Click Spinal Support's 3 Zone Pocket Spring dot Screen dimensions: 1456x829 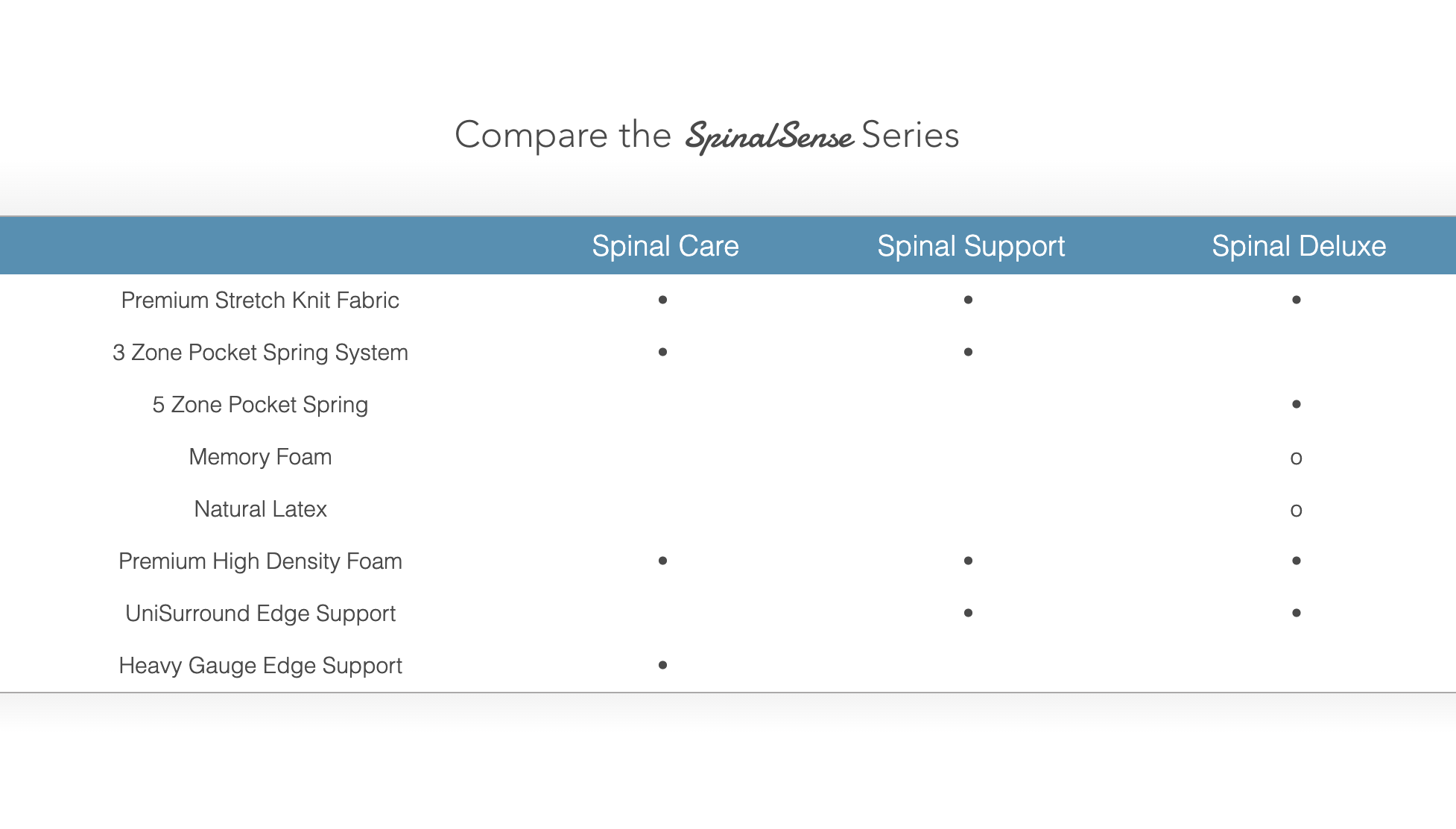pos(968,352)
